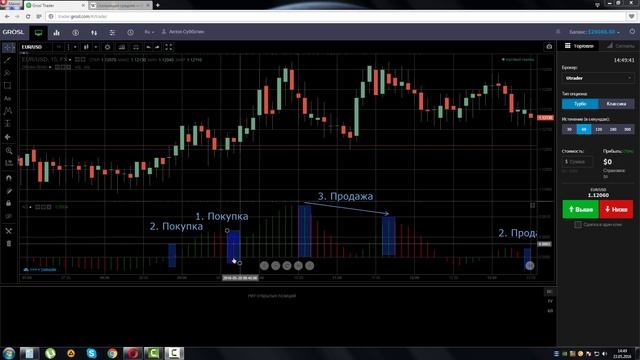Click the browser reload button
This screenshot has width=640, height=360.
(28, 16)
